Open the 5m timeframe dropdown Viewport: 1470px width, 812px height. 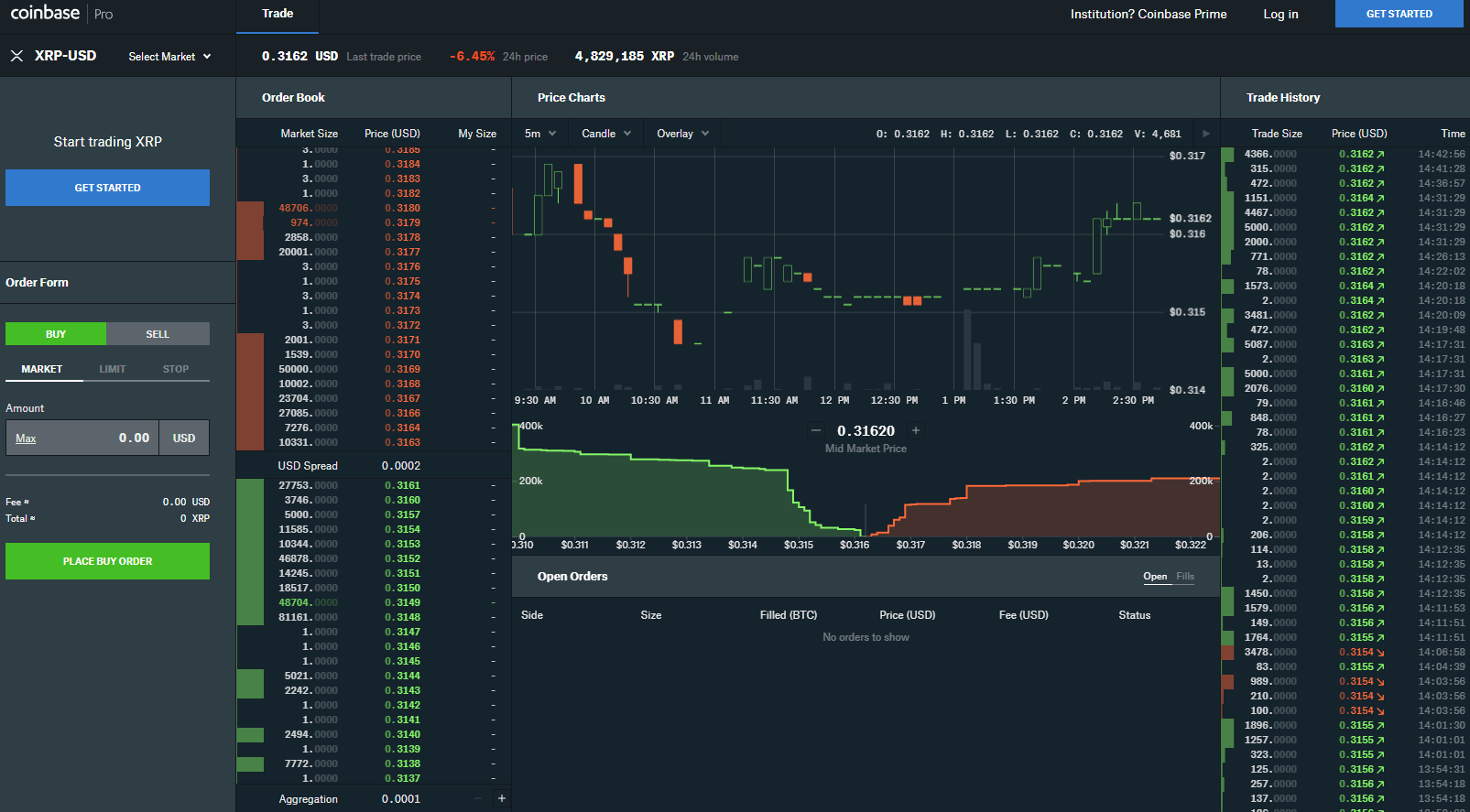pos(539,134)
